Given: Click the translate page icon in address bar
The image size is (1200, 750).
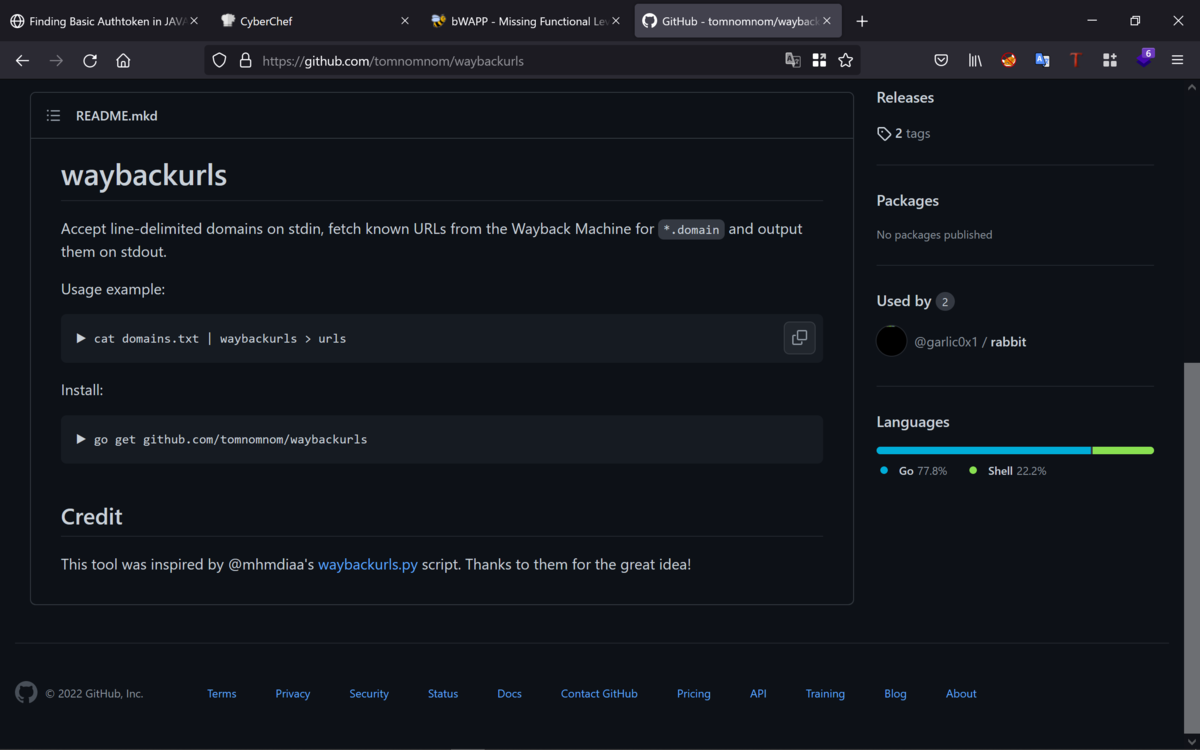Looking at the screenshot, I should click(x=793, y=60).
